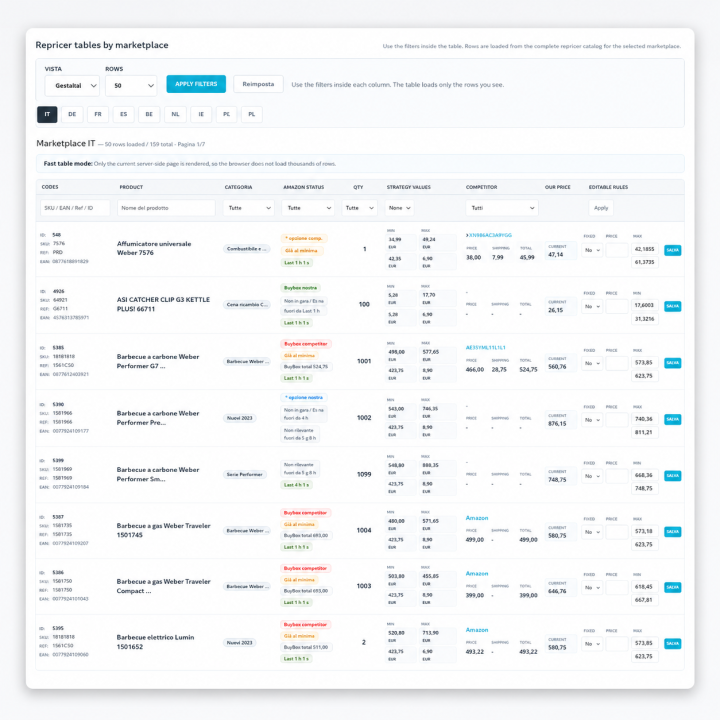Save the Affumicatore universale Weber 7576 row
Screen dimensions: 720x720
point(672,250)
